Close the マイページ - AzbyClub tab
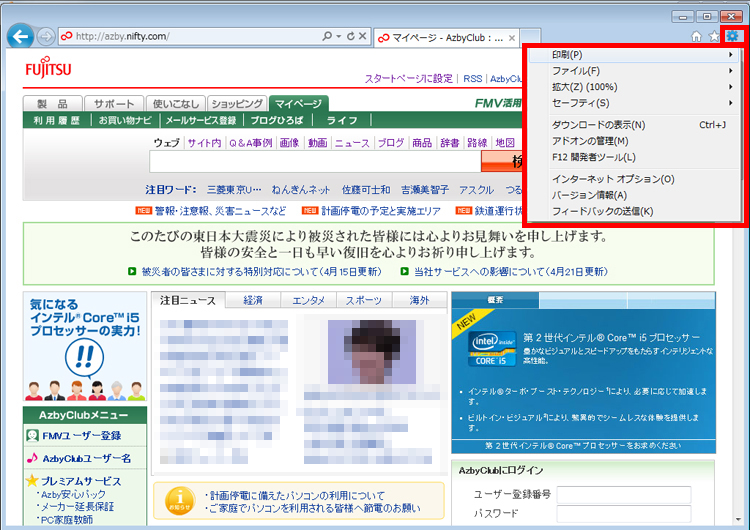 pos(512,38)
